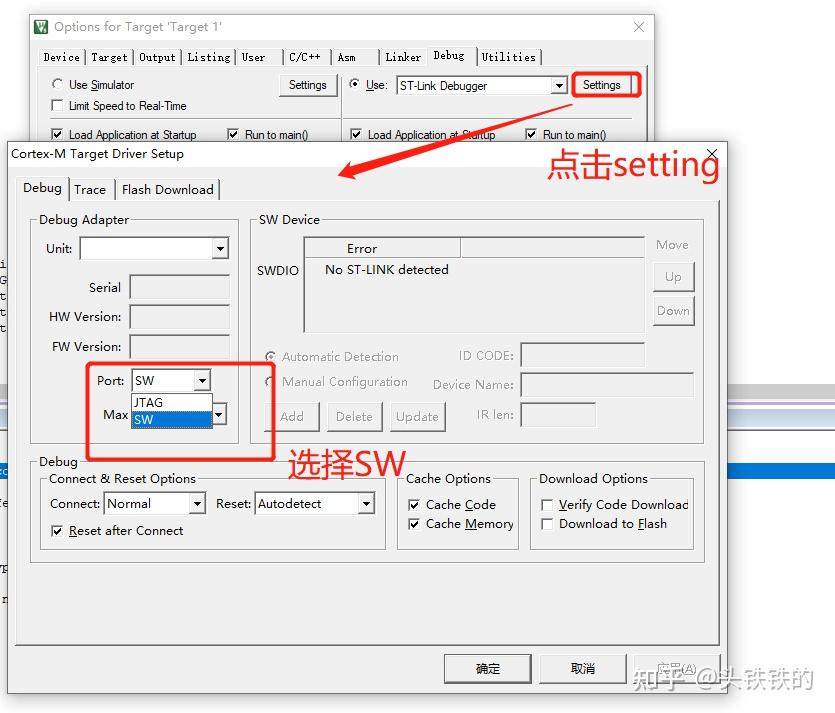Image resolution: width=835 pixels, height=713 pixels.
Task: Click the IR len field
Action: click(x=558, y=414)
